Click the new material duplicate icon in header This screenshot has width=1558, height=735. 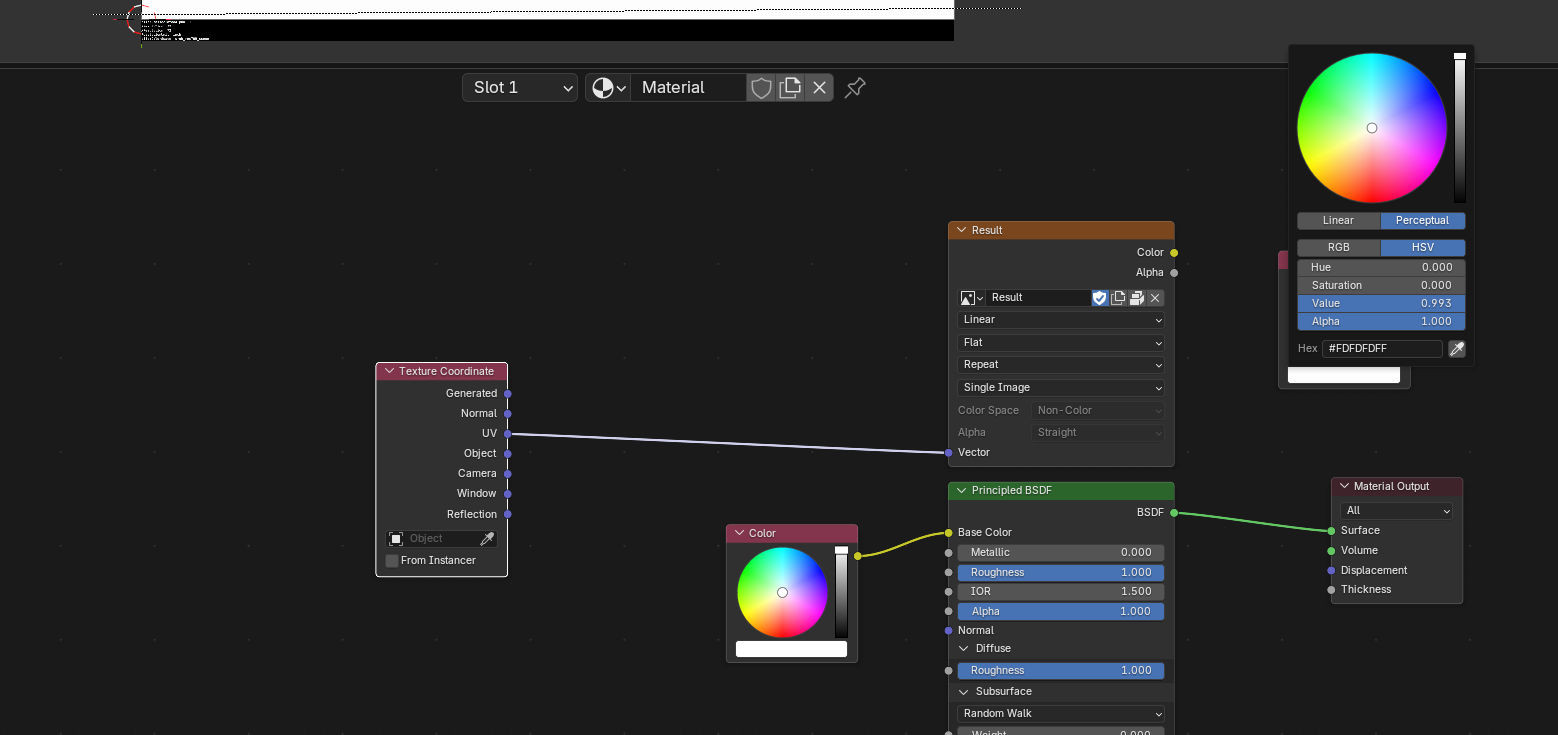coord(790,88)
